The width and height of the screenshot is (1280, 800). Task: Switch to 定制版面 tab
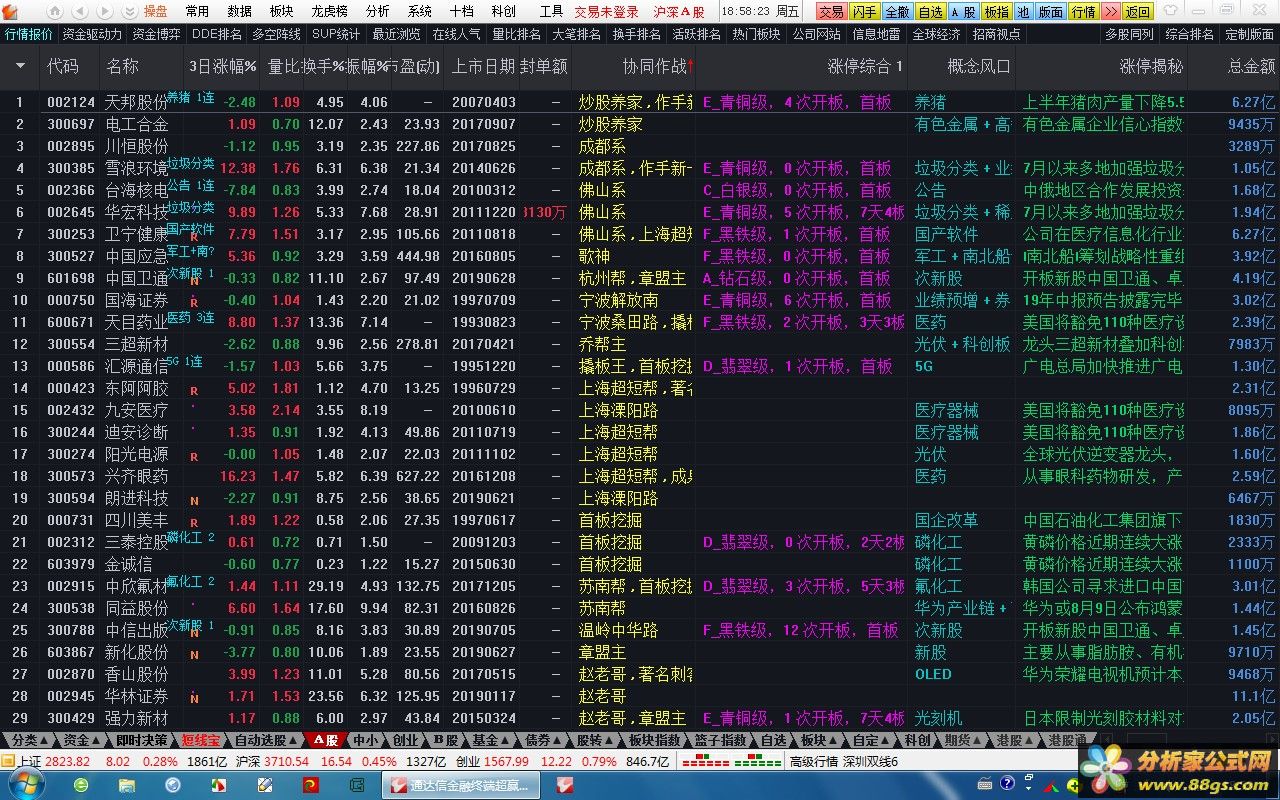1249,34
